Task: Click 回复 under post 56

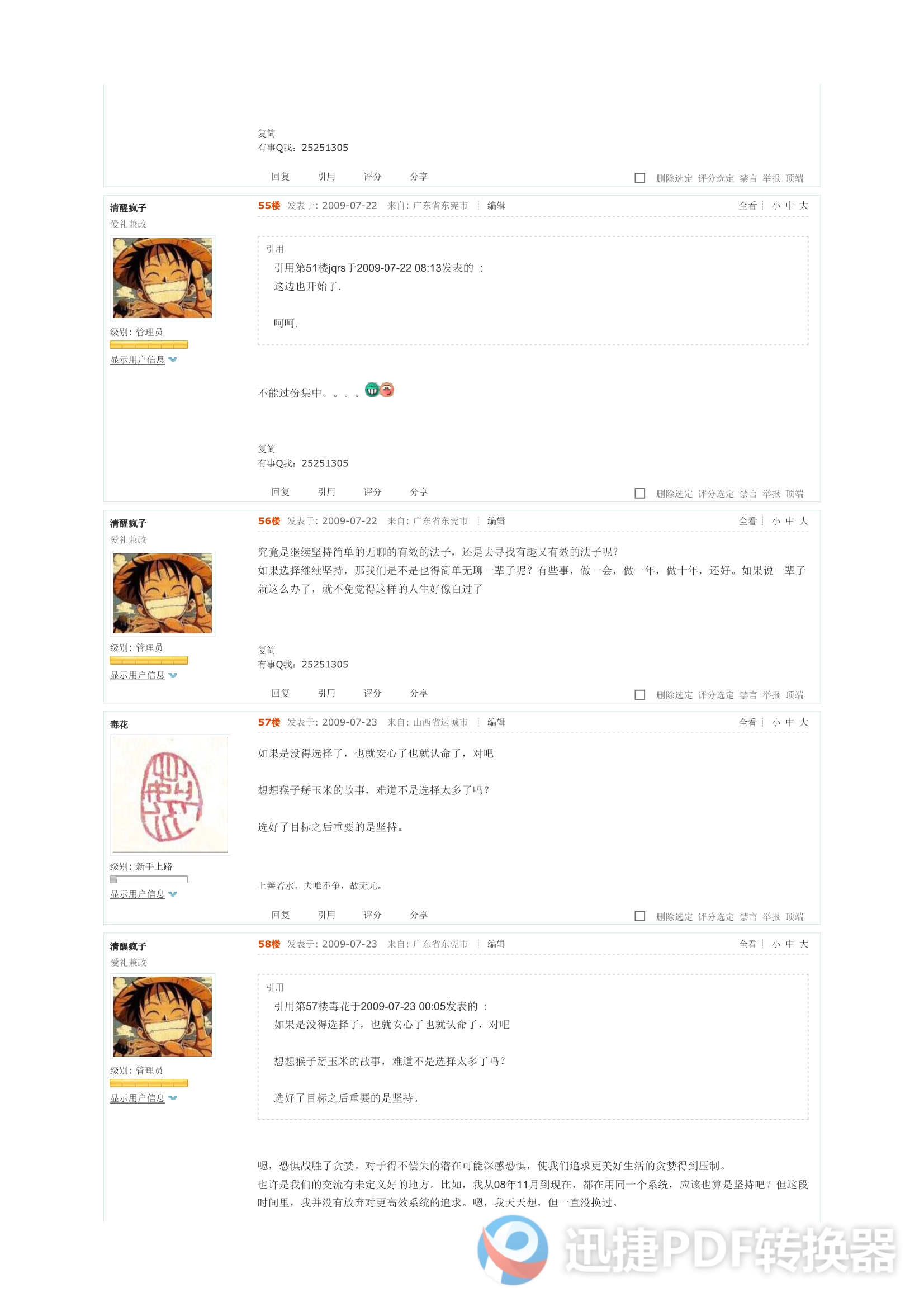Action: pos(281,693)
